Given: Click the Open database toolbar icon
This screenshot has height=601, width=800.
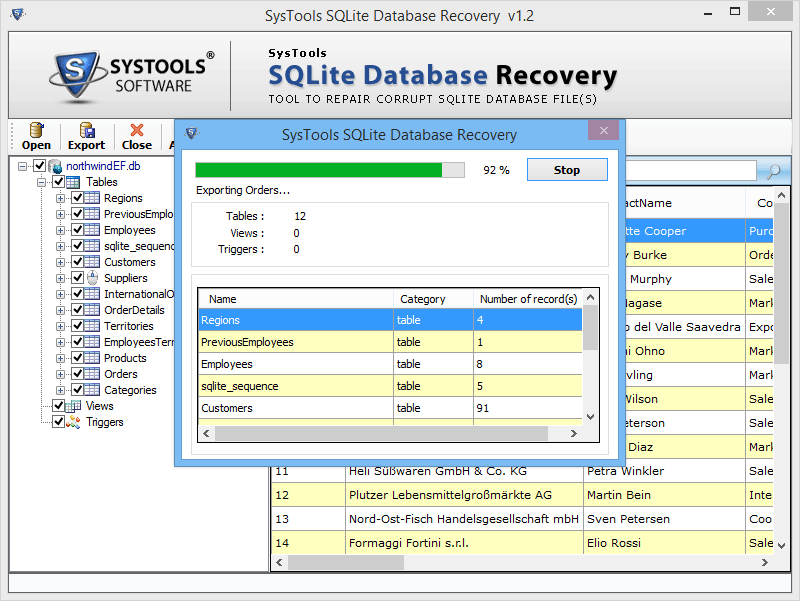Looking at the screenshot, I should (x=36, y=130).
